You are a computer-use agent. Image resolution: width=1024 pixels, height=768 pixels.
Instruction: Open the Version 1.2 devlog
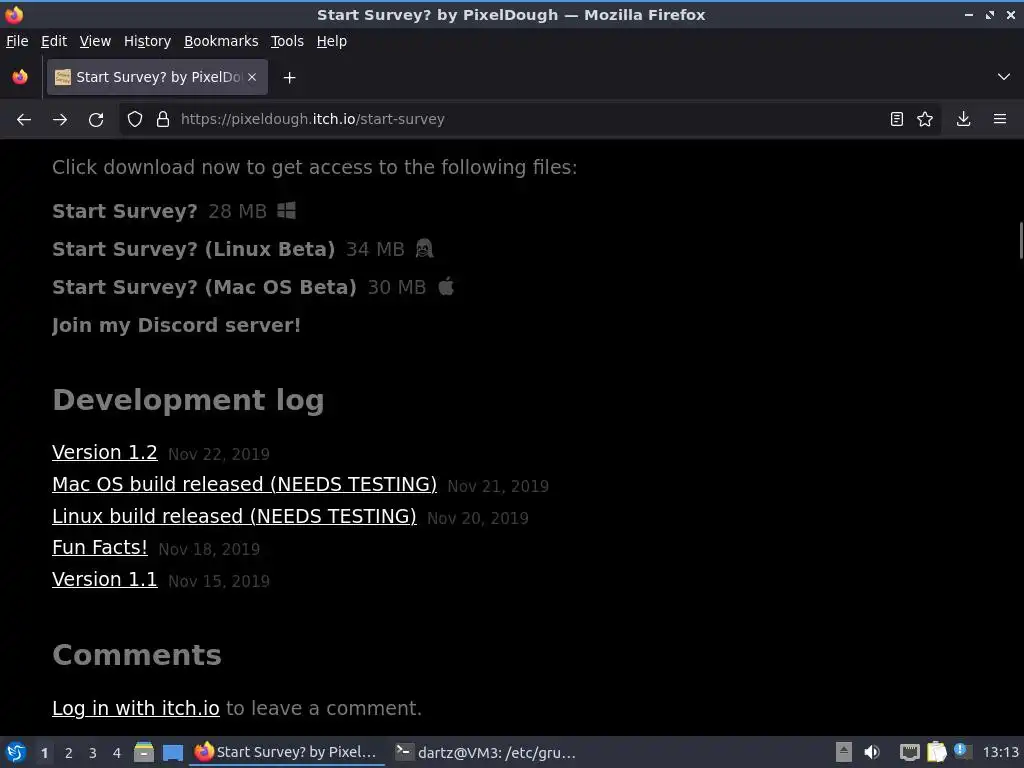[x=104, y=453]
